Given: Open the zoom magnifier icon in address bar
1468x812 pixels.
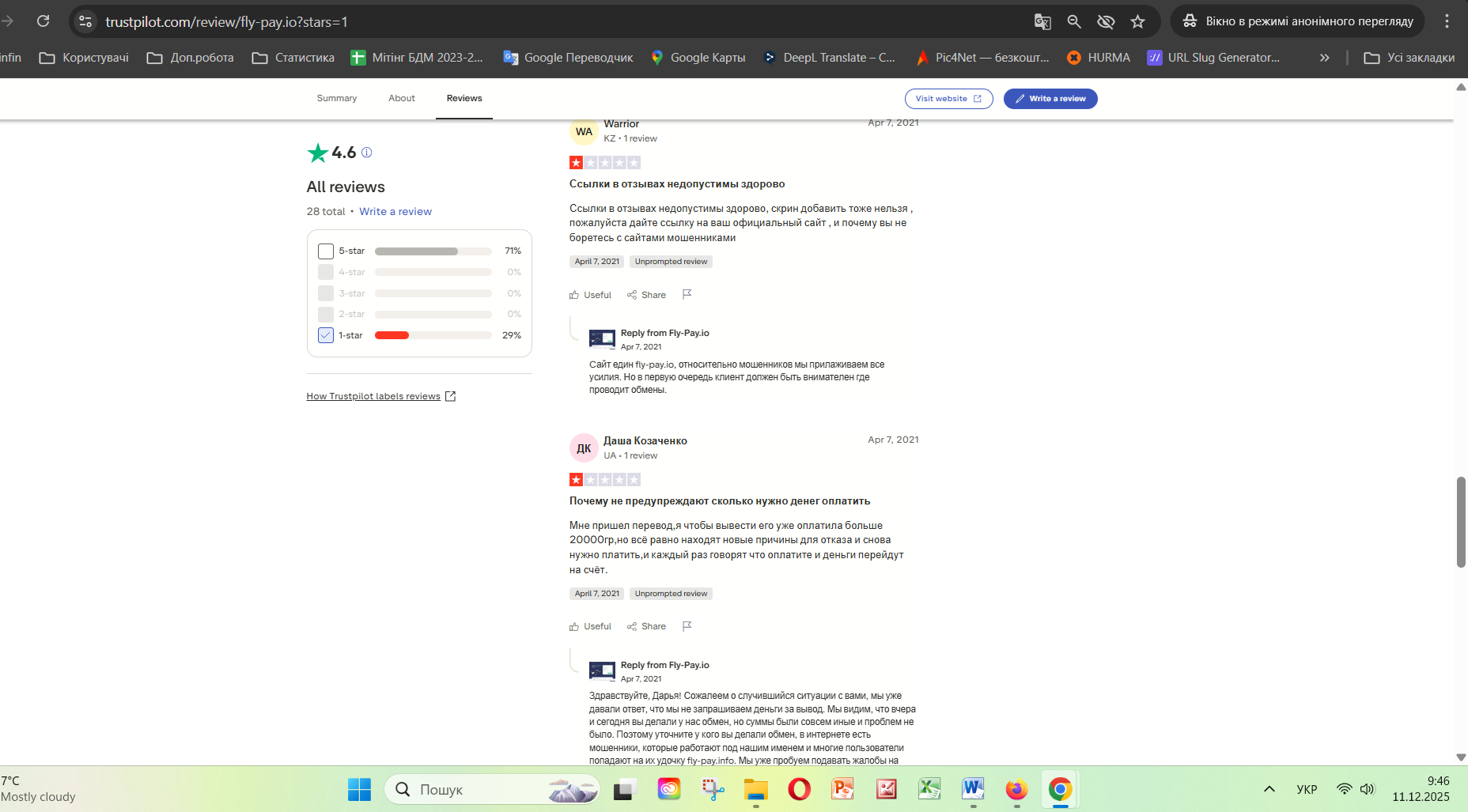Looking at the screenshot, I should [x=1074, y=21].
